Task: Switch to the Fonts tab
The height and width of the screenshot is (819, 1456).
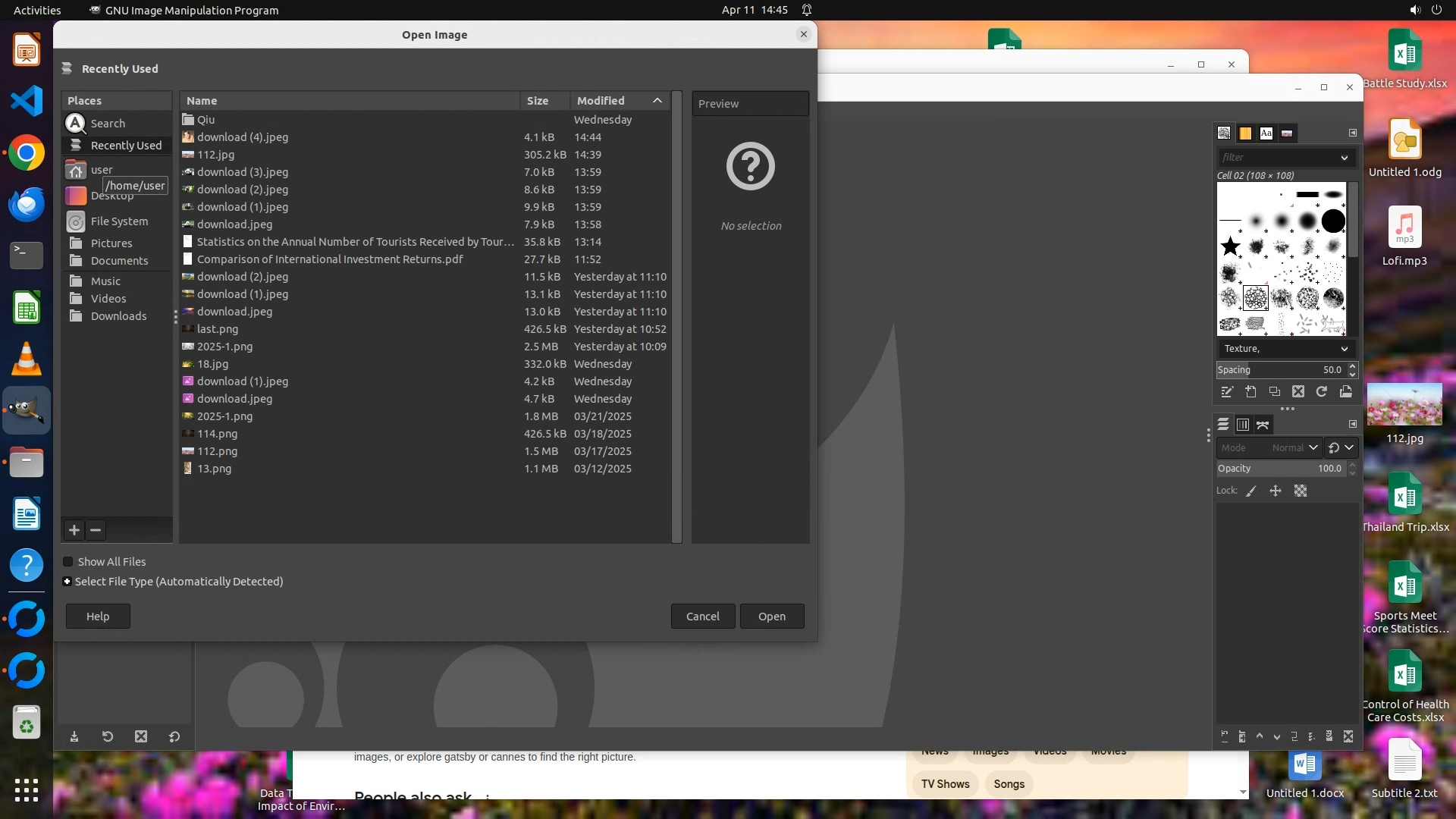Action: [x=1266, y=133]
